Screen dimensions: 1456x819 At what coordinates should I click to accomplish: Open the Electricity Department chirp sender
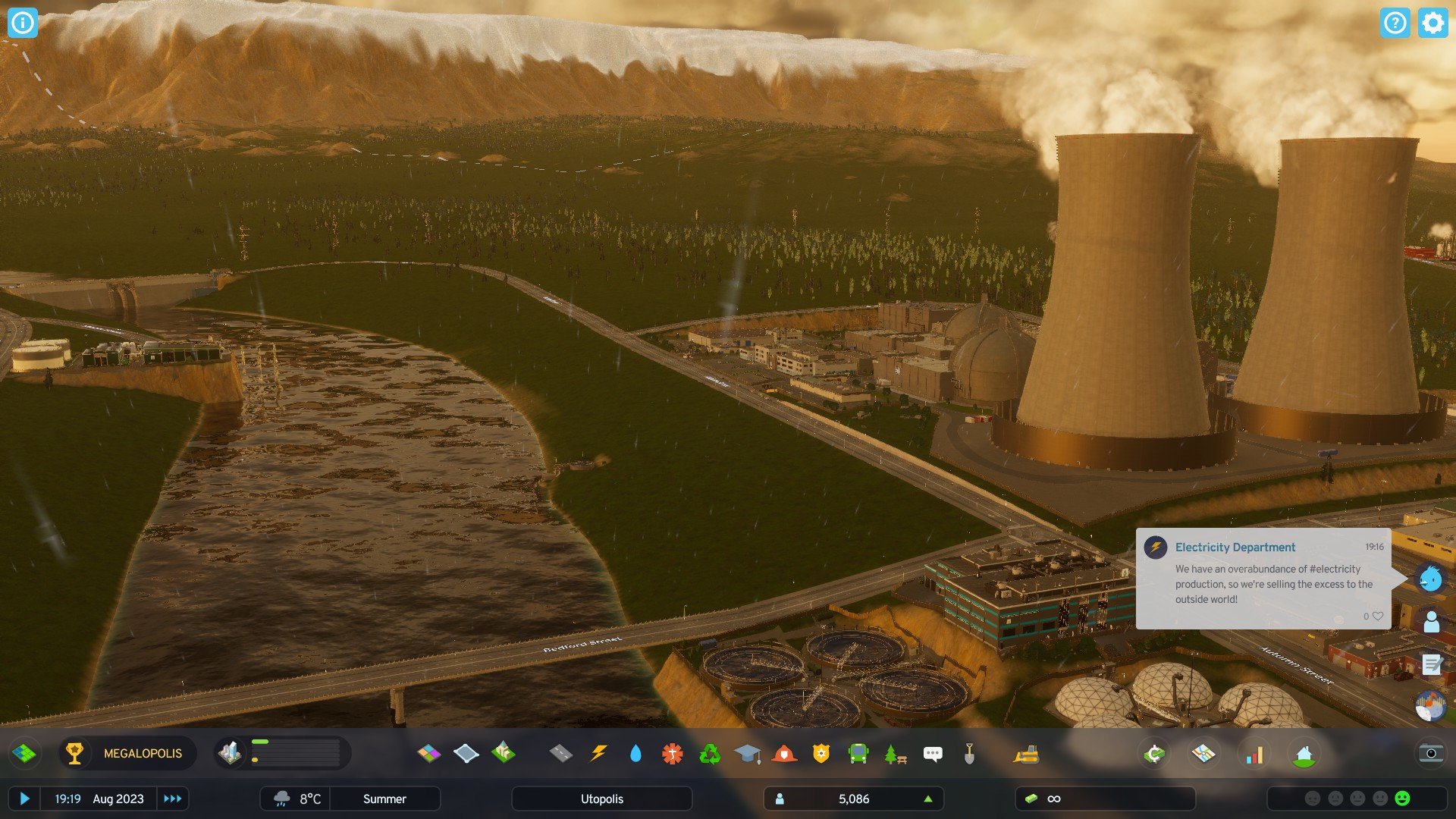pyautogui.click(x=1235, y=547)
